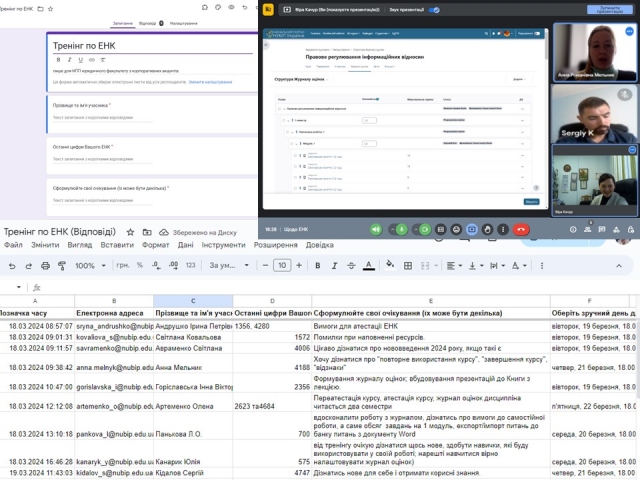Click the print icon in Sheets toolbar

coord(47,265)
